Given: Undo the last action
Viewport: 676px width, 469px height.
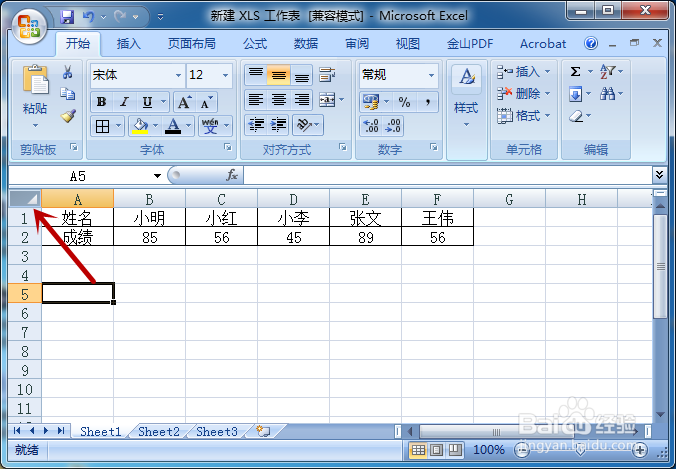Looking at the screenshot, I should pyautogui.click(x=88, y=17).
